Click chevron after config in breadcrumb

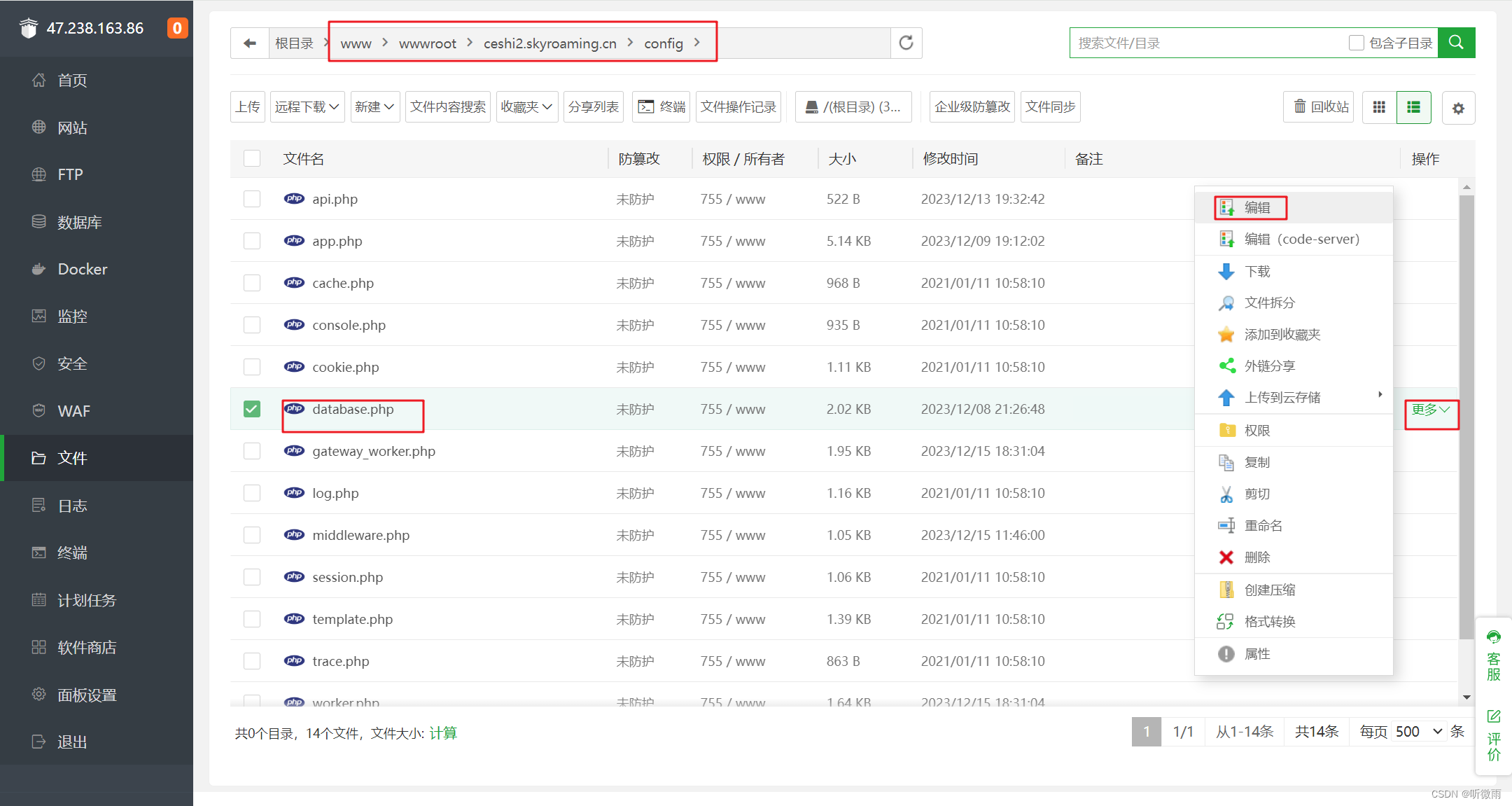tap(697, 43)
